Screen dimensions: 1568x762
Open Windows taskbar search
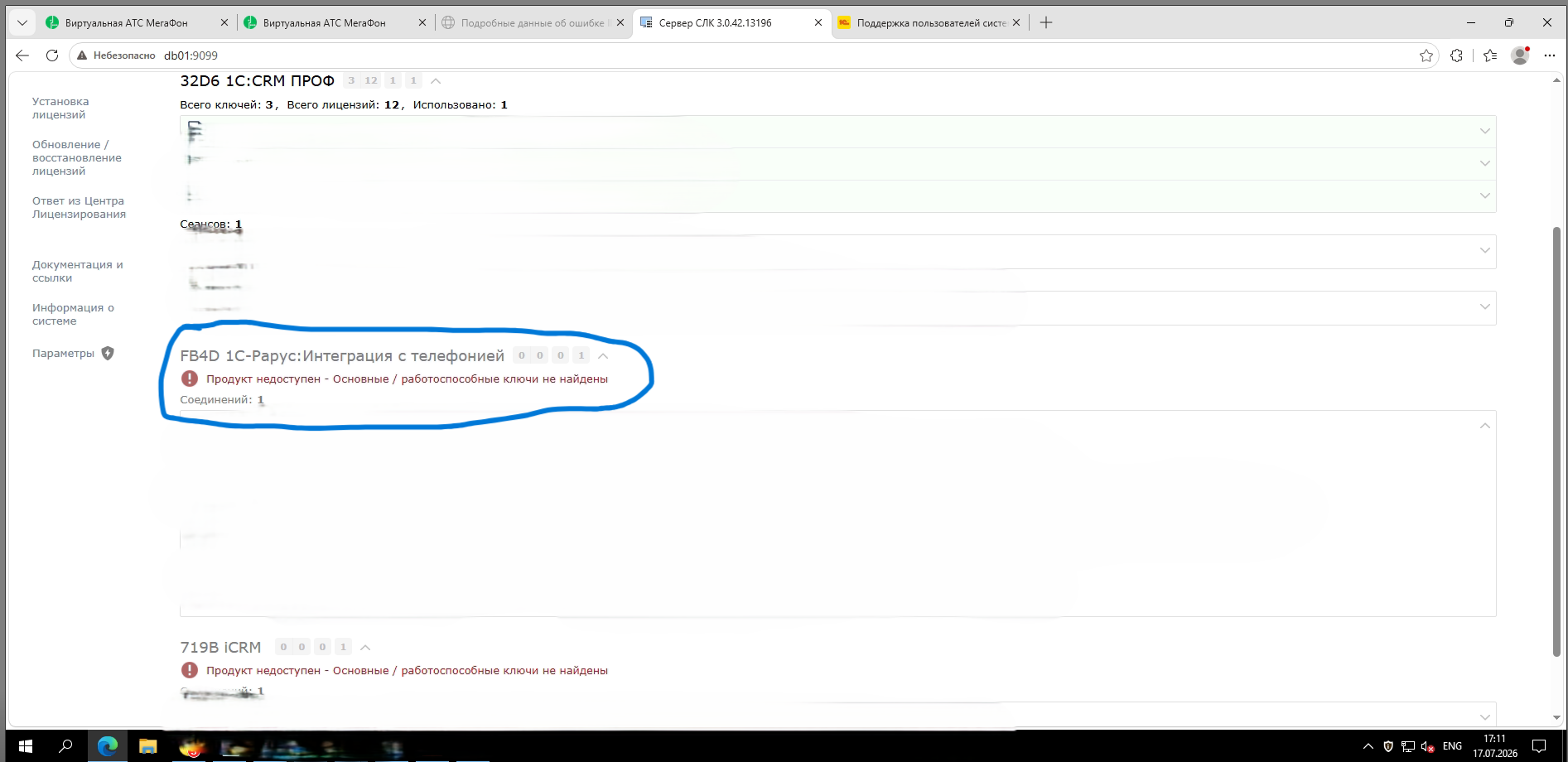[65, 746]
